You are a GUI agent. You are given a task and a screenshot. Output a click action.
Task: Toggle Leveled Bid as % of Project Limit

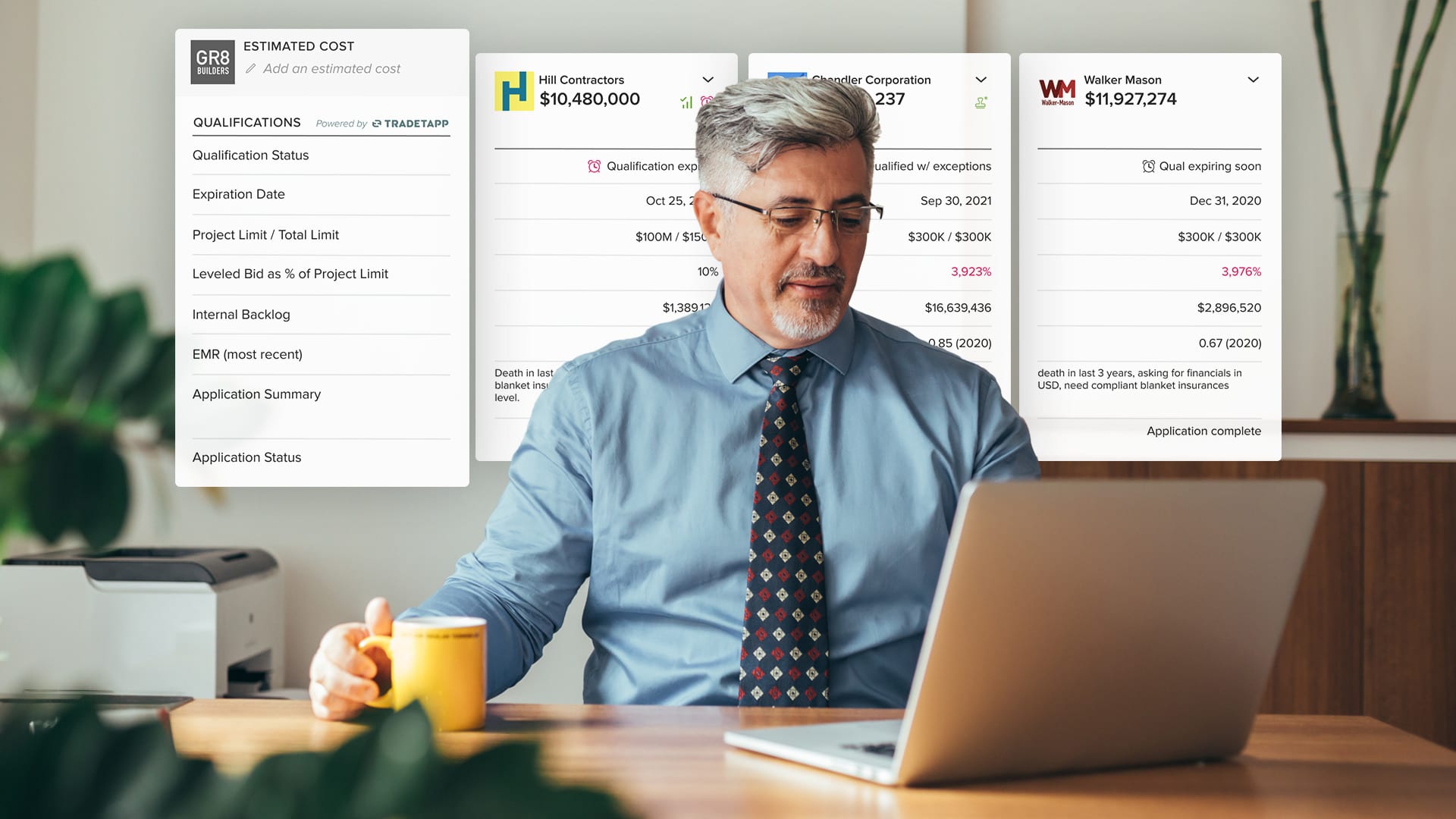tap(290, 274)
